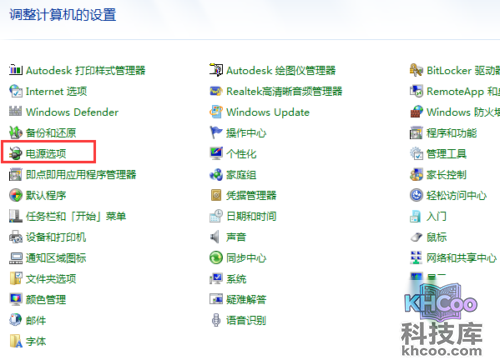
Task: Open the 家庭组 link
Action: point(241,175)
